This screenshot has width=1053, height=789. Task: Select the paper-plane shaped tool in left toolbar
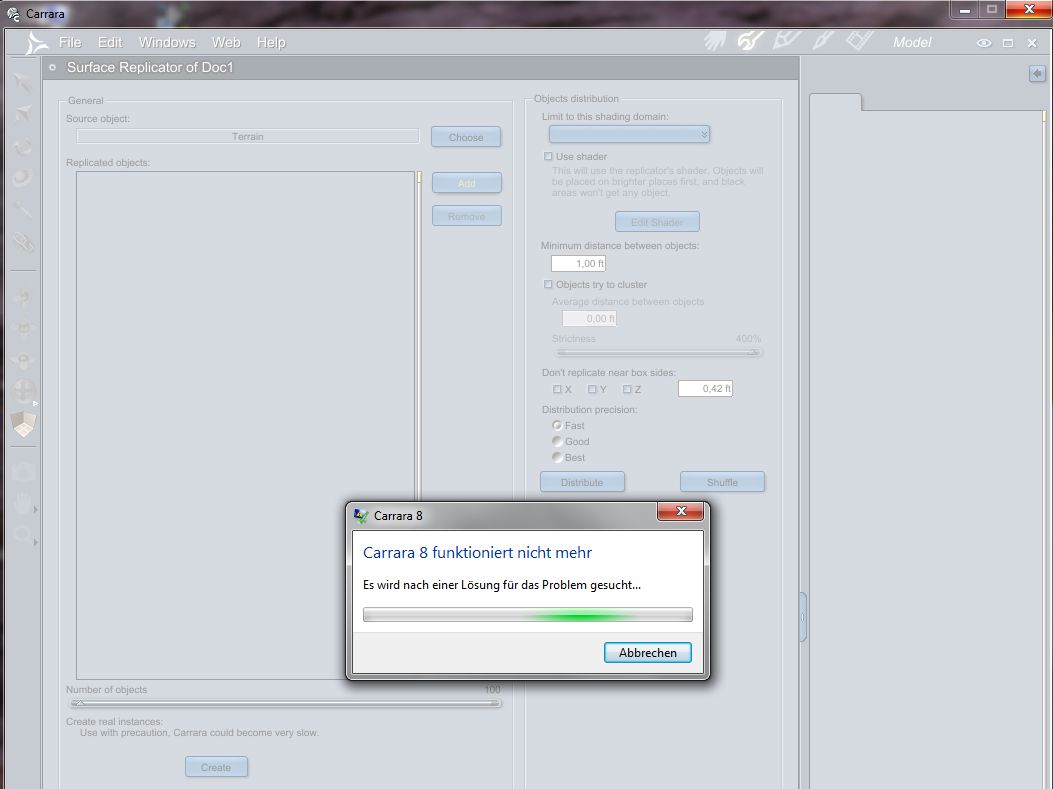(x=23, y=113)
